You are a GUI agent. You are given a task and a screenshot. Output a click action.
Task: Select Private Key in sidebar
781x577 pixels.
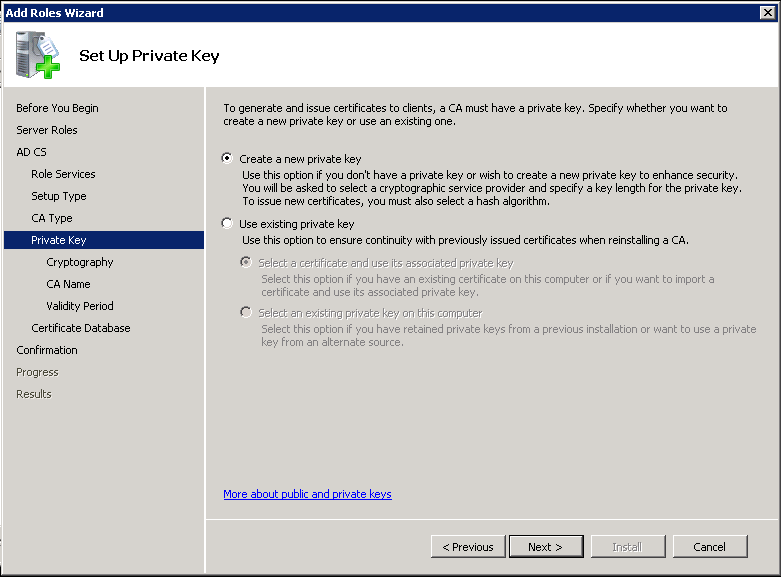(x=59, y=240)
